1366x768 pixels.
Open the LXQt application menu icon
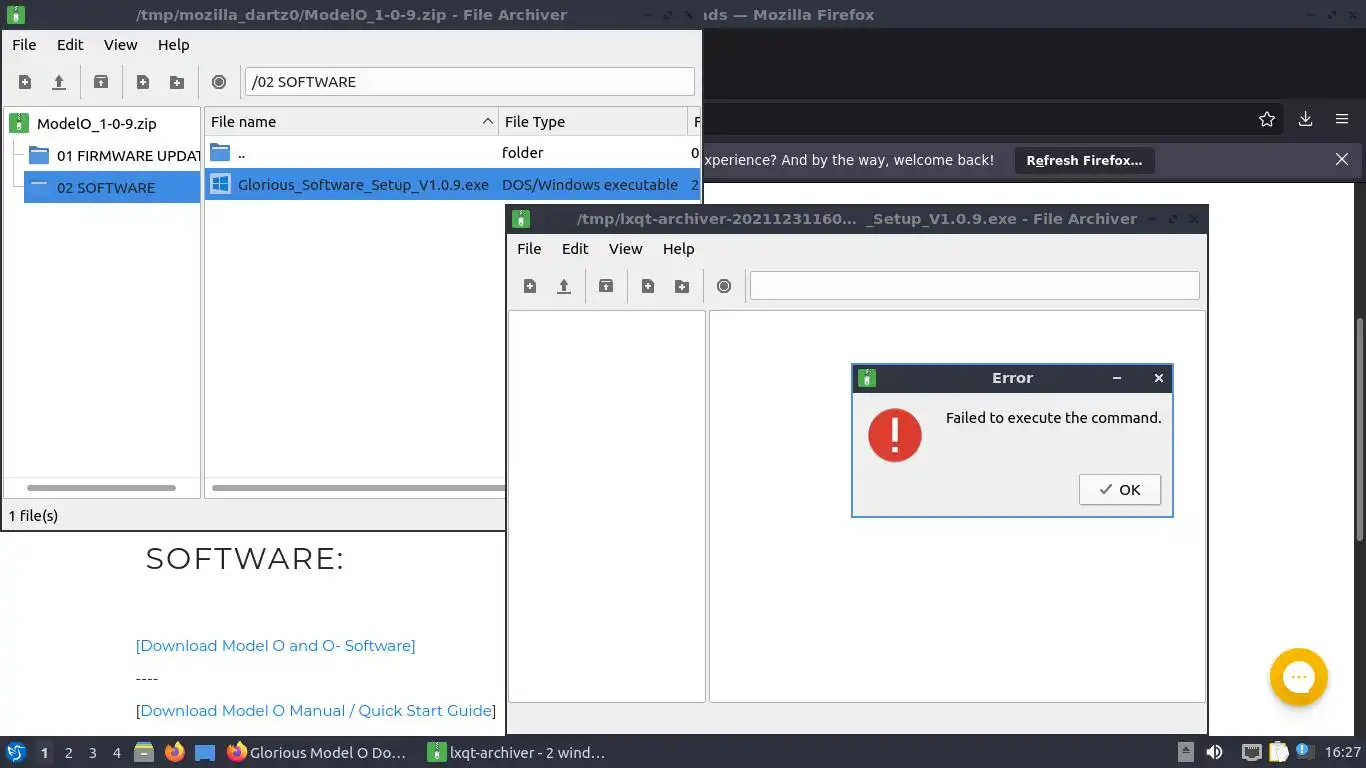point(16,752)
